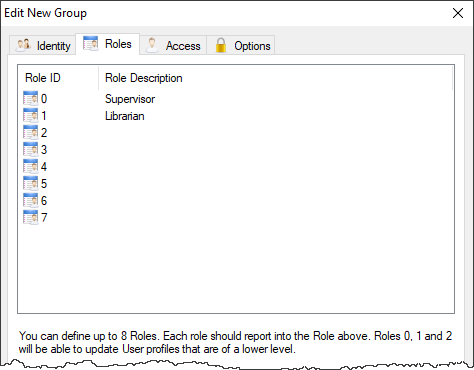
Task: Click the role icon beside Role ID 7
Action: click(31, 218)
